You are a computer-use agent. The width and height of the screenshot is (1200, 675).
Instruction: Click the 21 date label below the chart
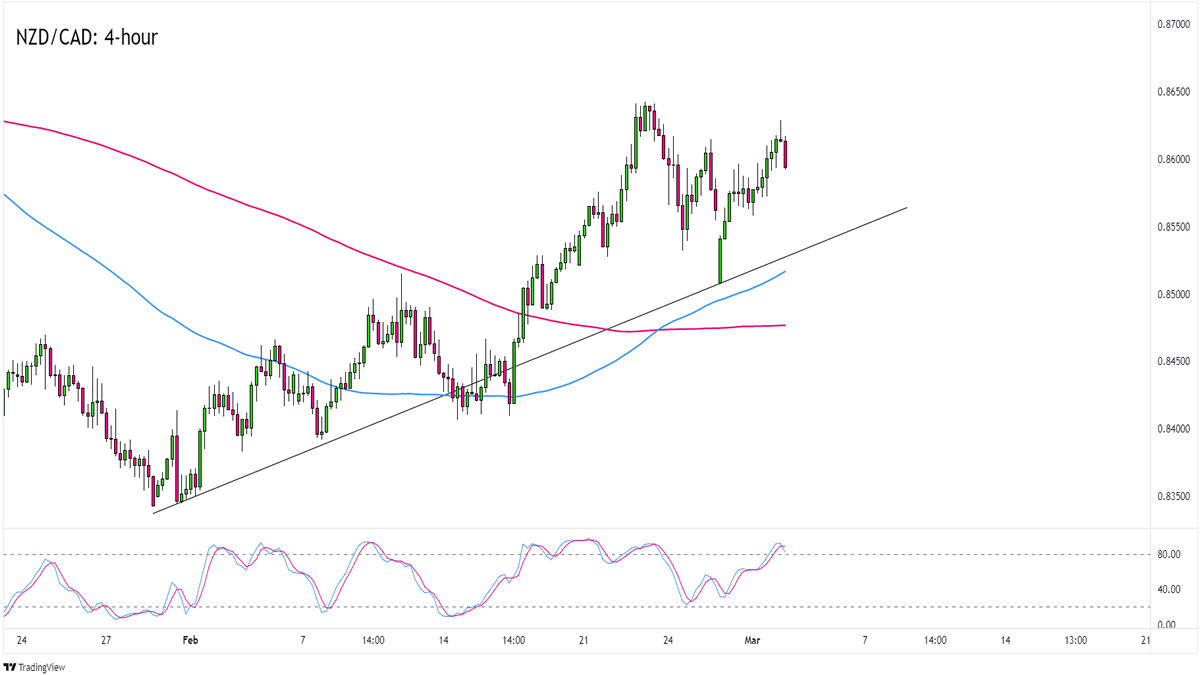585,640
